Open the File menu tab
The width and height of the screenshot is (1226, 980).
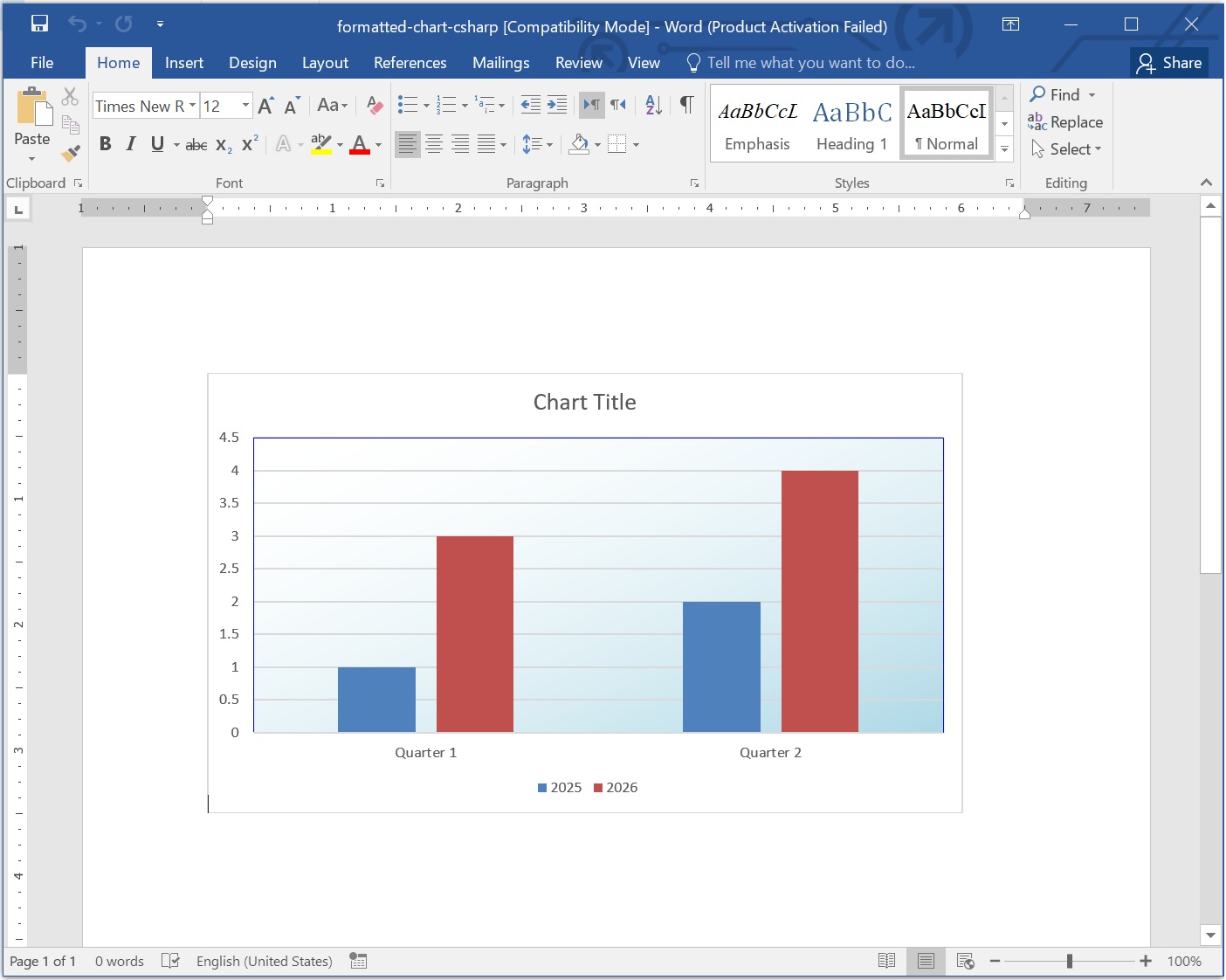click(x=42, y=63)
